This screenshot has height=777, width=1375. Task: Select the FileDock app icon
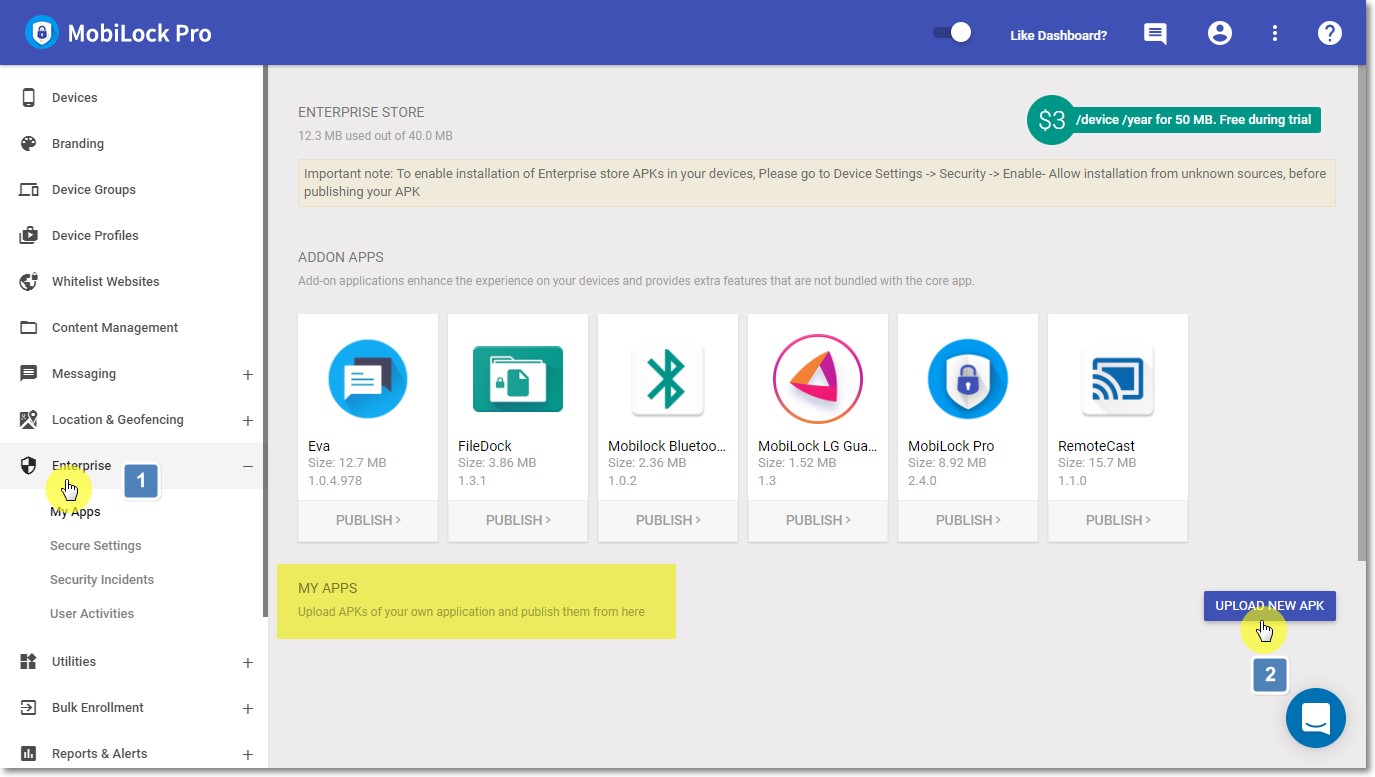518,379
